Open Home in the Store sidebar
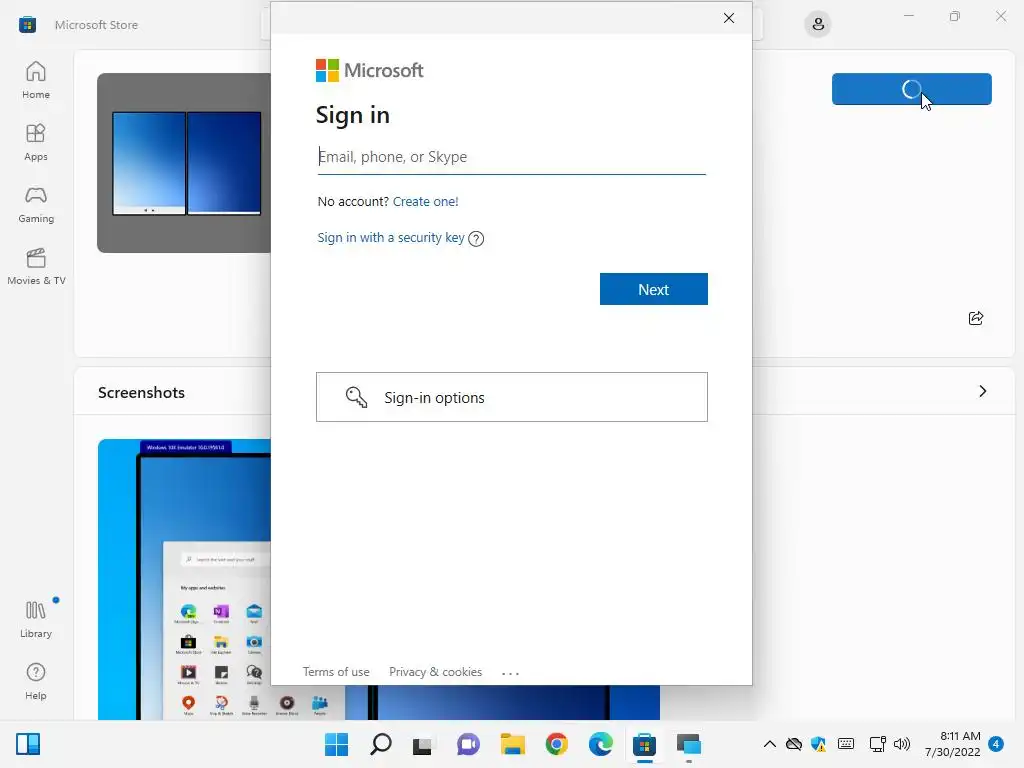The width and height of the screenshot is (1024, 768). coord(36,80)
